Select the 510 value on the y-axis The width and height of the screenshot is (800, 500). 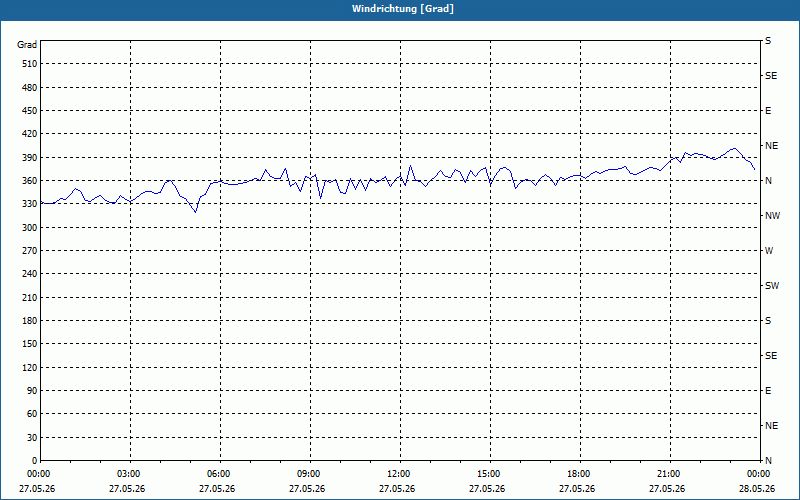(30, 64)
